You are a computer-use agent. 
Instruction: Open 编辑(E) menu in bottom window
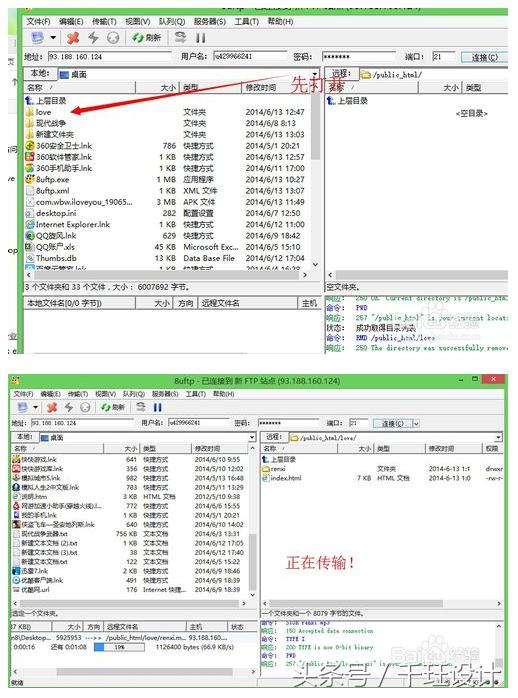50,394
